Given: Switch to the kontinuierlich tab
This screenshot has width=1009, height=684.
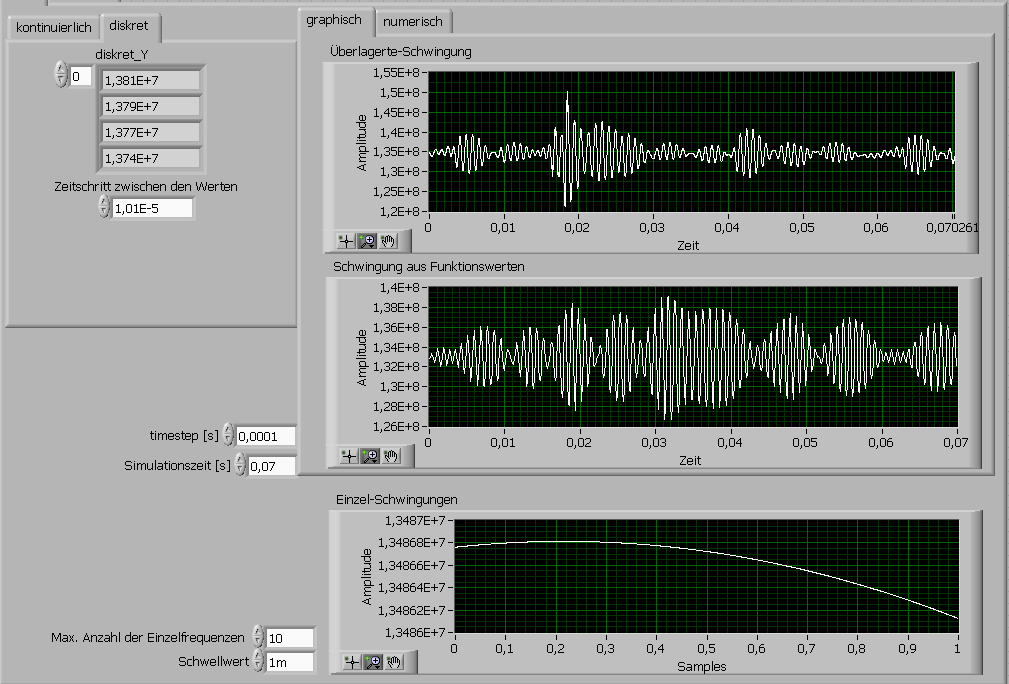Looking at the screenshot, I should tap(53, 28).
